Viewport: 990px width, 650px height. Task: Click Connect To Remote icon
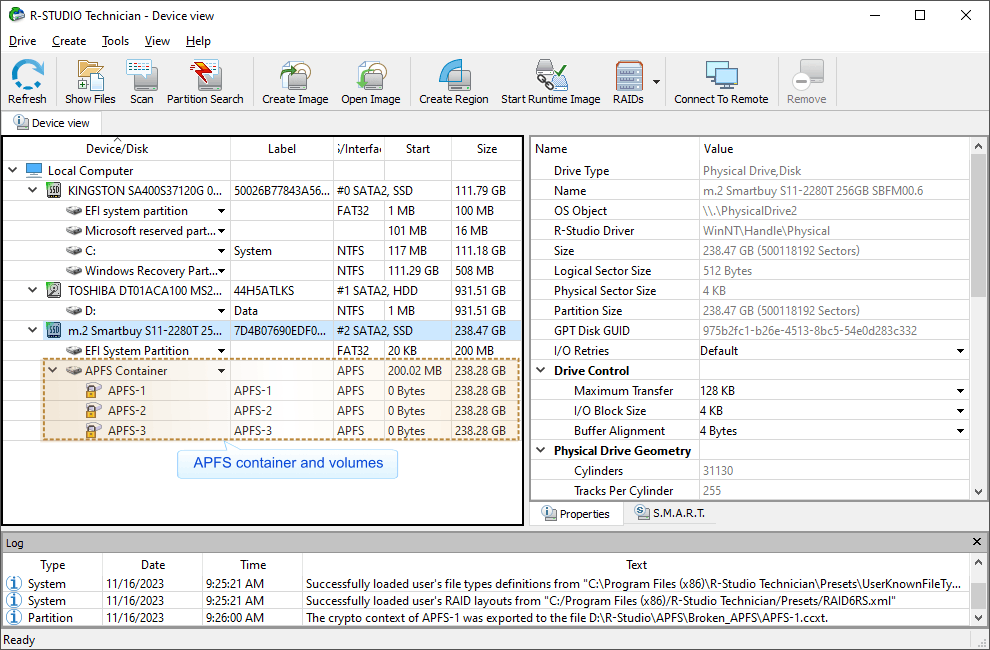click(x=721, y=81)
